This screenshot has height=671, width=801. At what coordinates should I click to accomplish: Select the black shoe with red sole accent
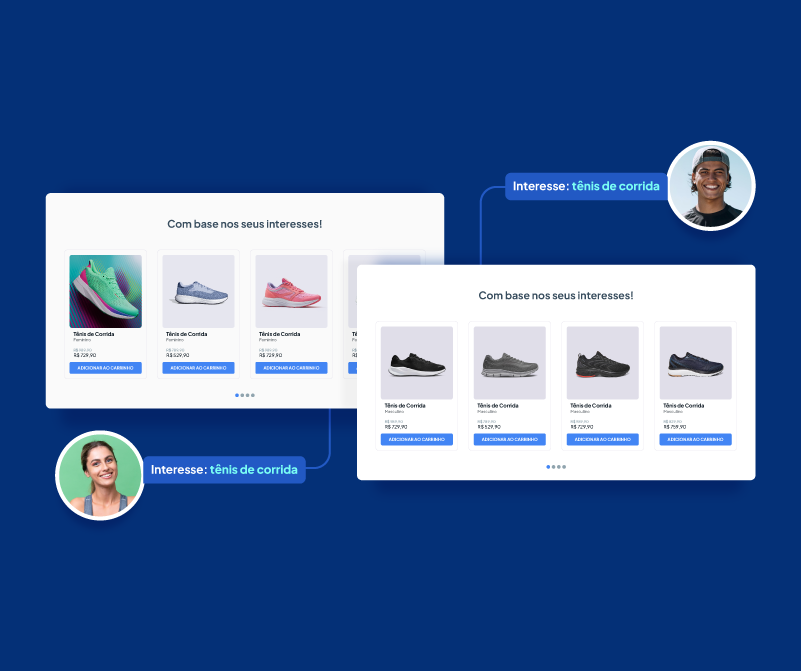[x=602, y=363]
